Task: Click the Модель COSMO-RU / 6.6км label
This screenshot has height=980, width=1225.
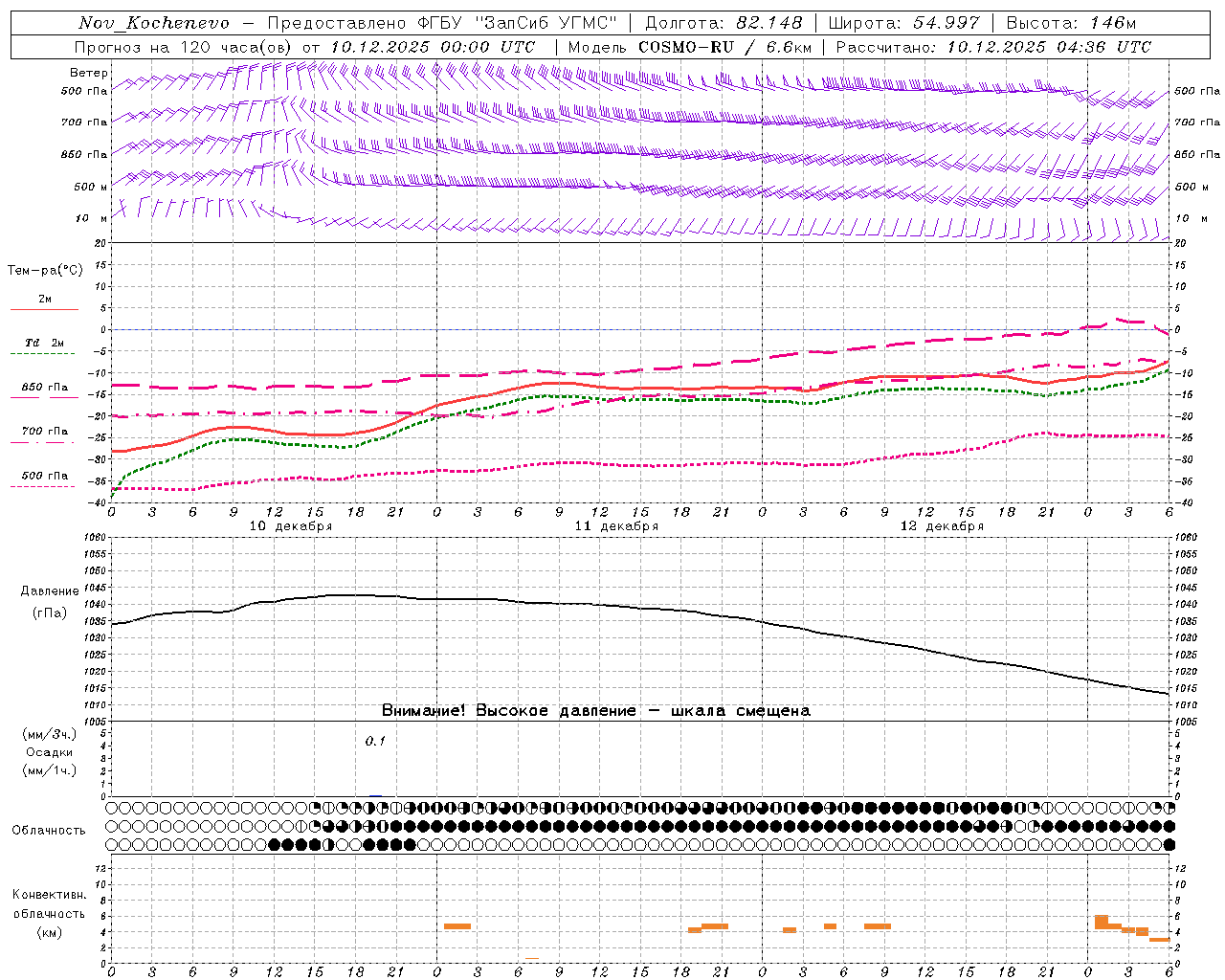Action: click(690, 47)
